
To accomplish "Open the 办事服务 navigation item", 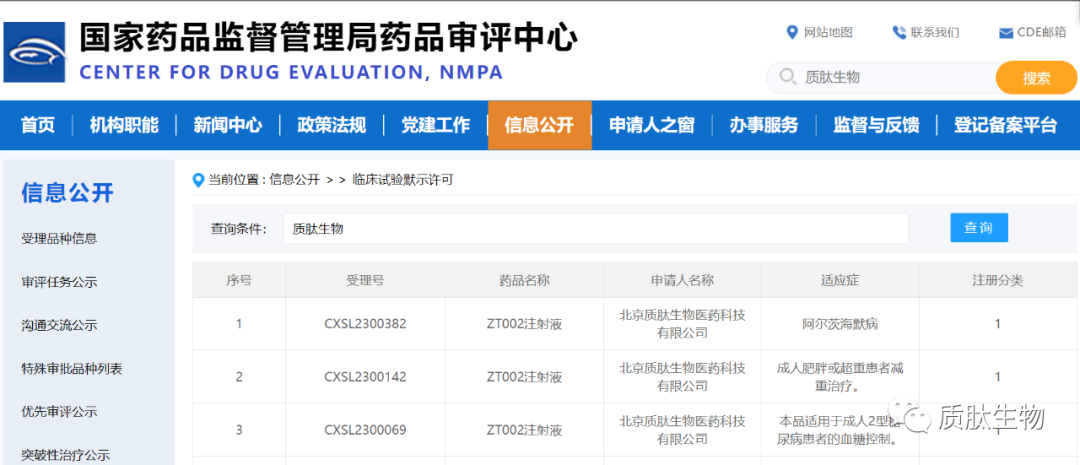I will click(x=764, y=125).
